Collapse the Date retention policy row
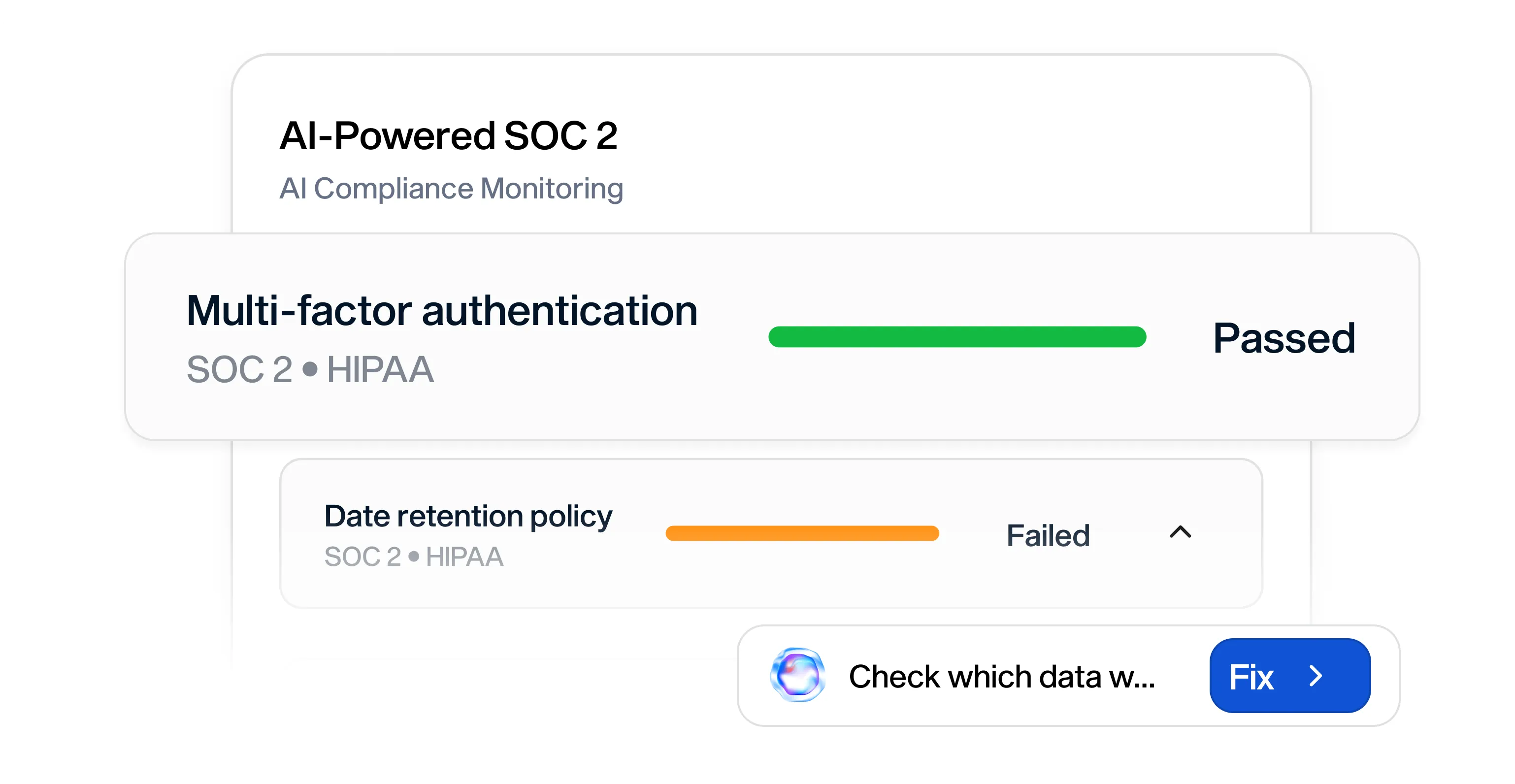 coord(1180,532)
